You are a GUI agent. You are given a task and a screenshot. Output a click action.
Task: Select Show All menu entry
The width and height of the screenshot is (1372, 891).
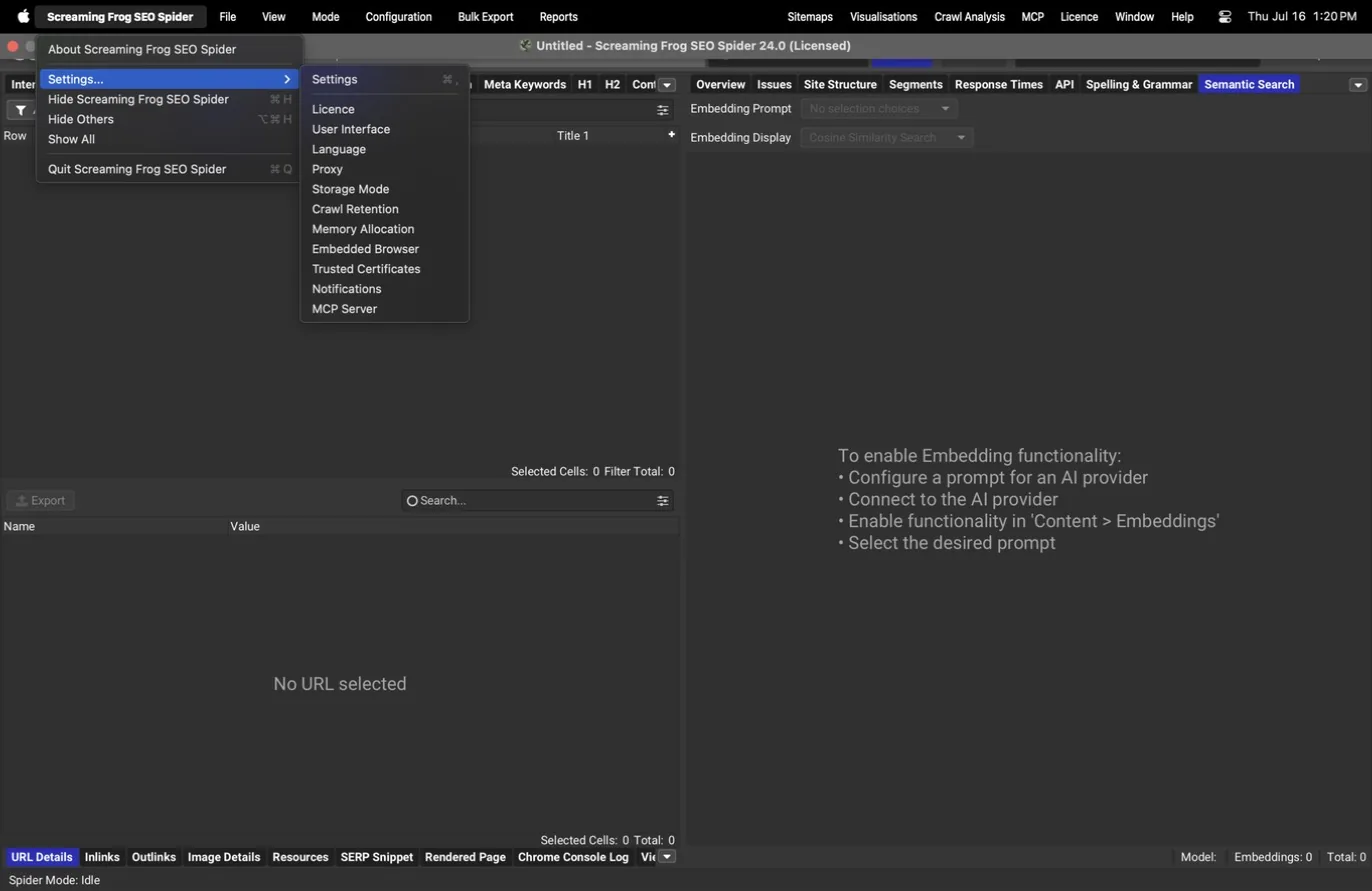[x=170, y=139]
